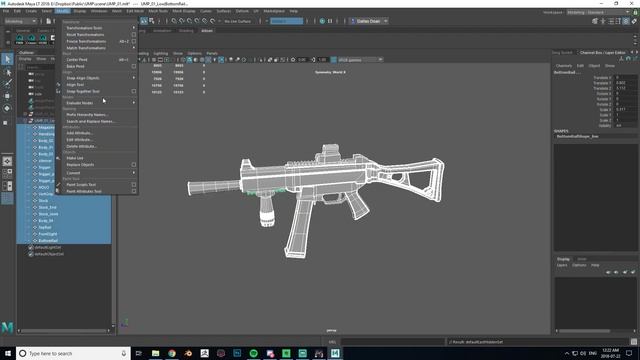Viewport: 640px width, 360px height.
Task: Click Translate Y value field
Action: [625, 83]
